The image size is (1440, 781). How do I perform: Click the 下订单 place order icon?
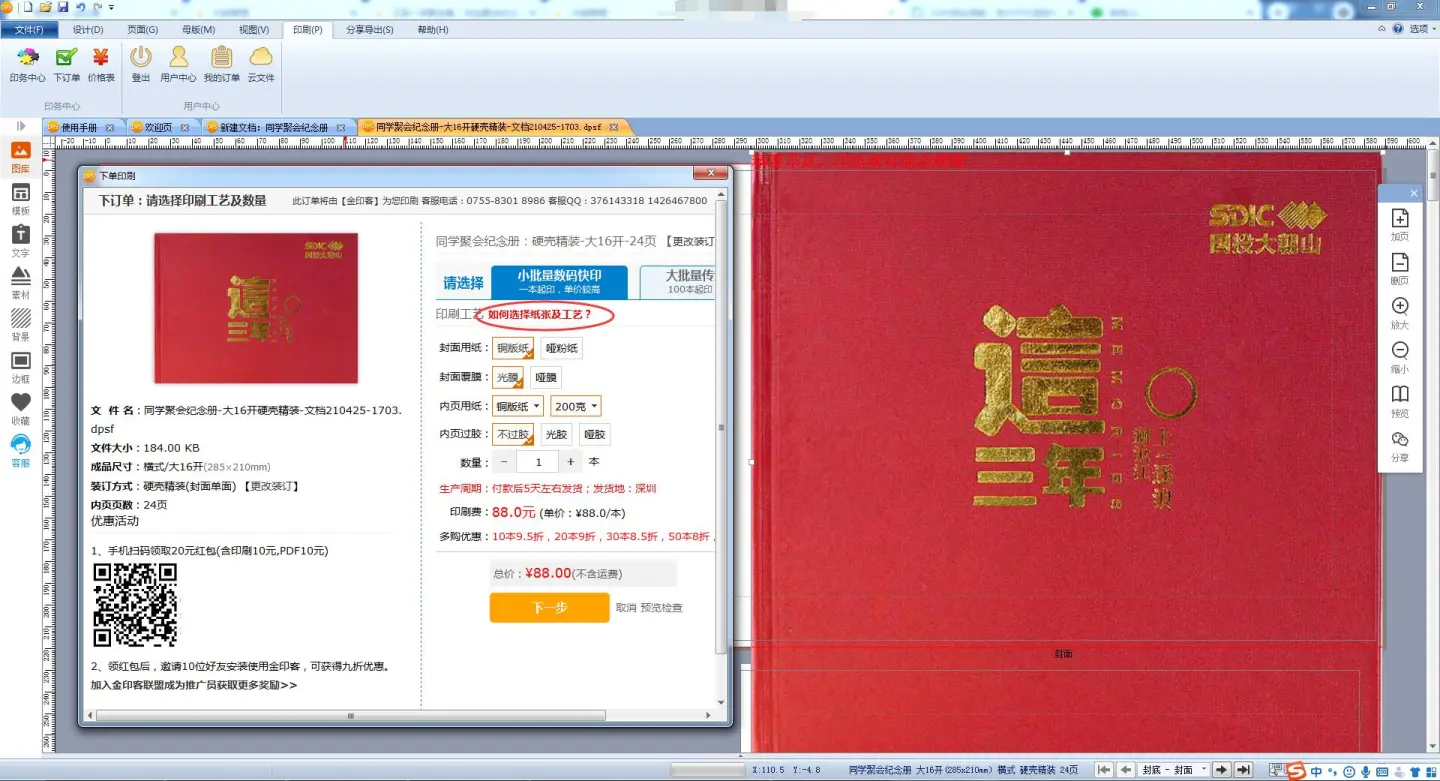[67, 64]
